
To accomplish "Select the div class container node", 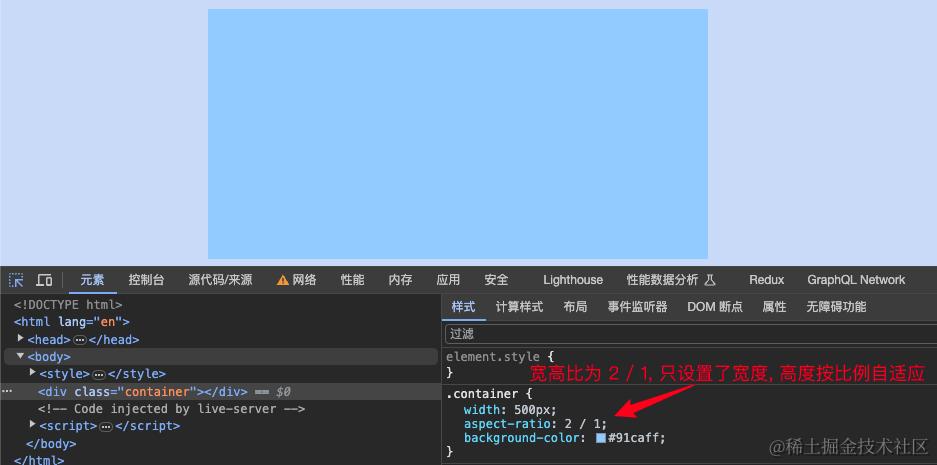I will pos(143,392).
